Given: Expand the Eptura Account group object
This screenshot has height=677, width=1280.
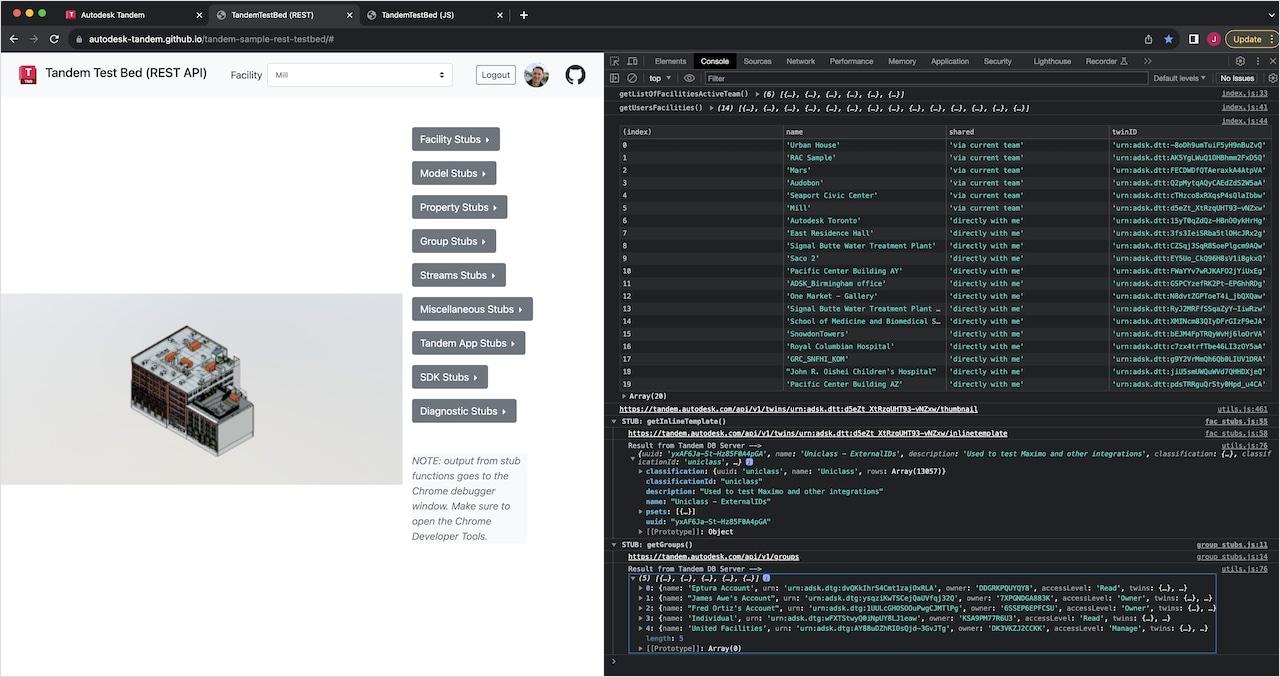Looking at the screenshot, I should click(x=642, y=588).
